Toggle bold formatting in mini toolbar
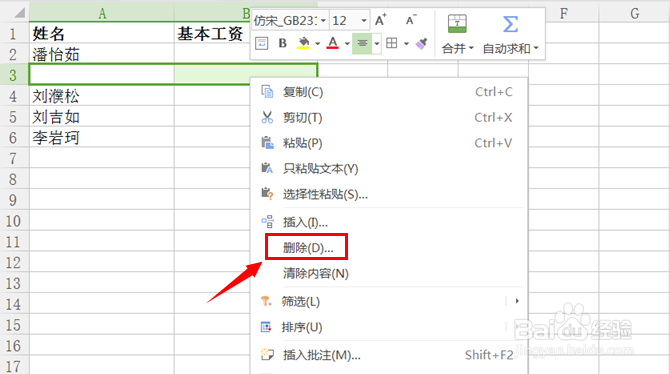The width and height of the screenshot is (670, 374). [282, 43]
